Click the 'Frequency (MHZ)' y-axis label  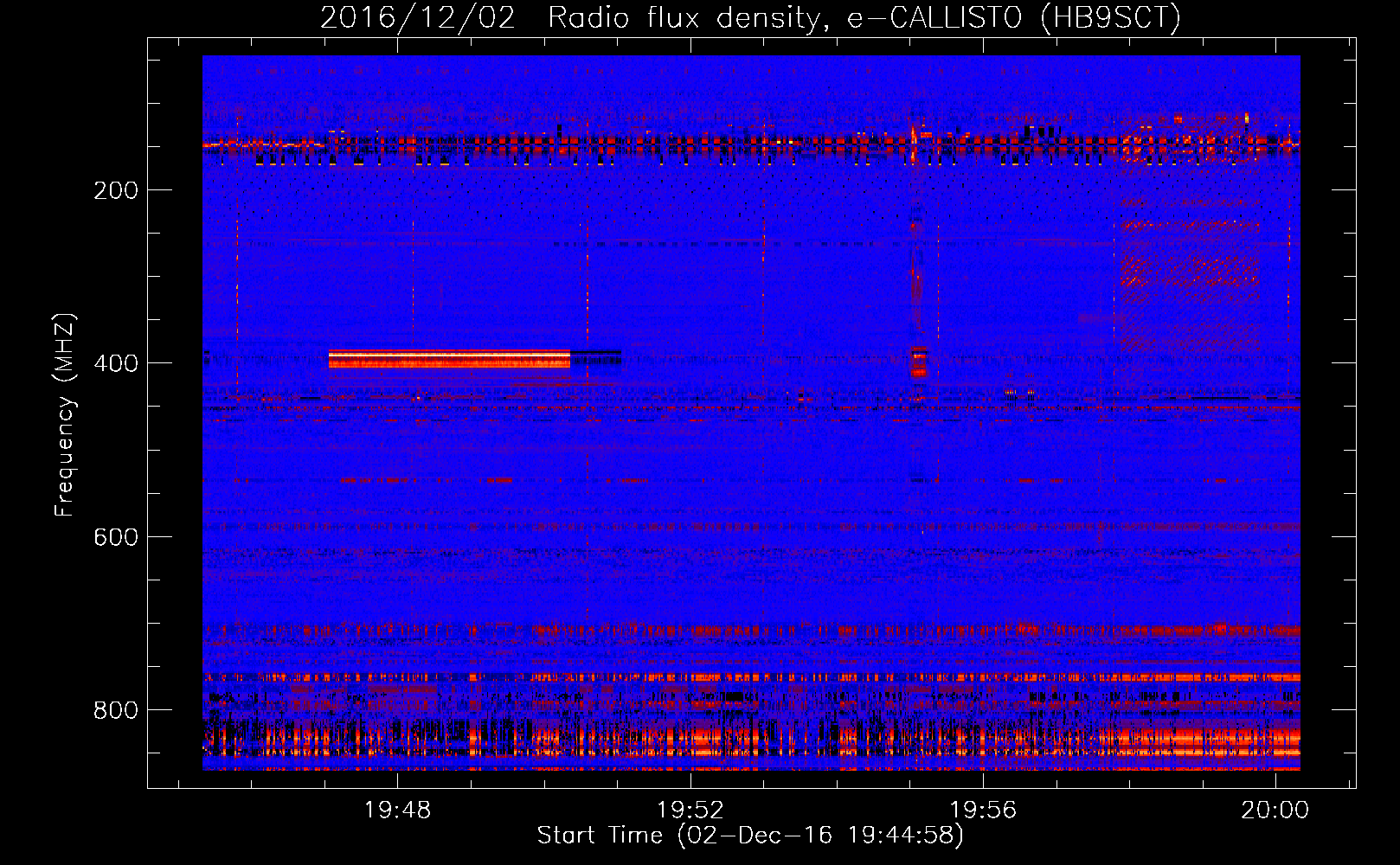(64, 415)
